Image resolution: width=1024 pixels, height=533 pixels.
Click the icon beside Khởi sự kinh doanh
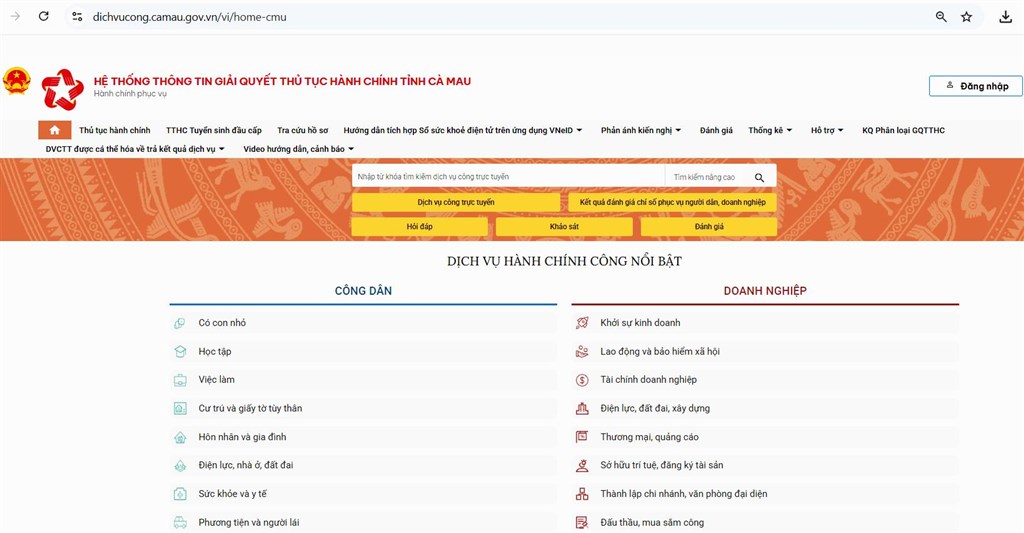(582, 323)
